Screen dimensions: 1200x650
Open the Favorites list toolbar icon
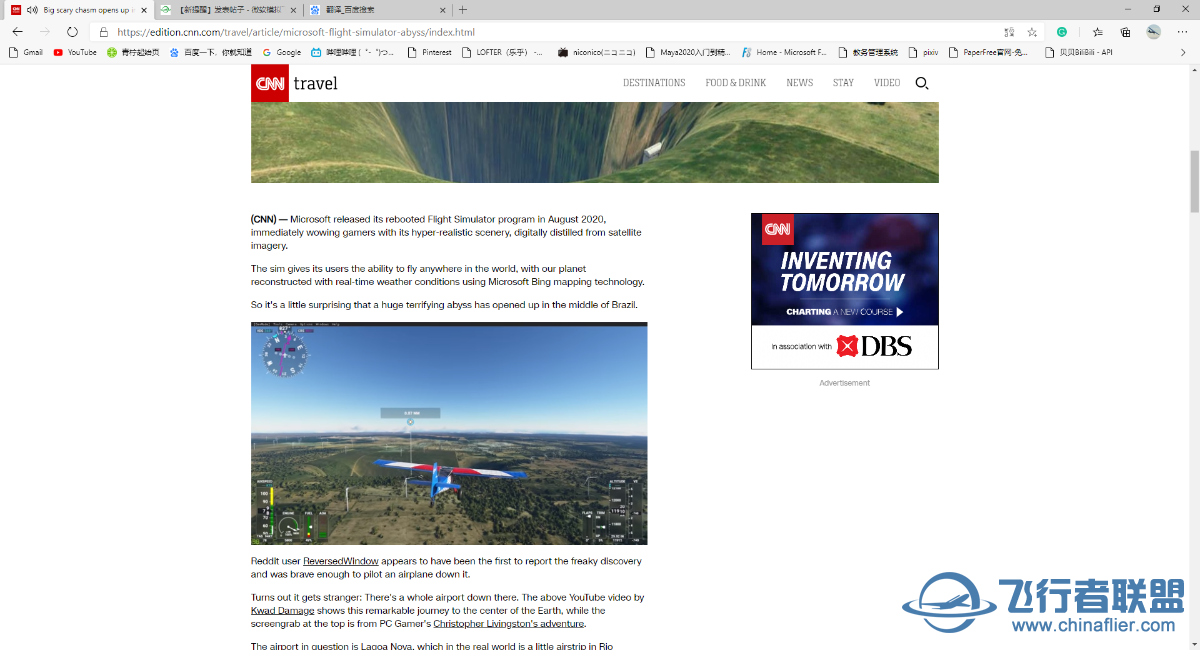(1097, 32)
